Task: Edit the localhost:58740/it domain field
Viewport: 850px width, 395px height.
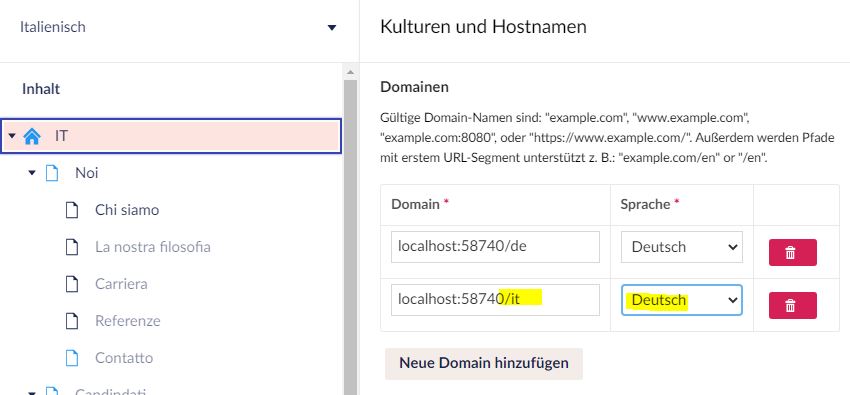Action: coord(495,300)
